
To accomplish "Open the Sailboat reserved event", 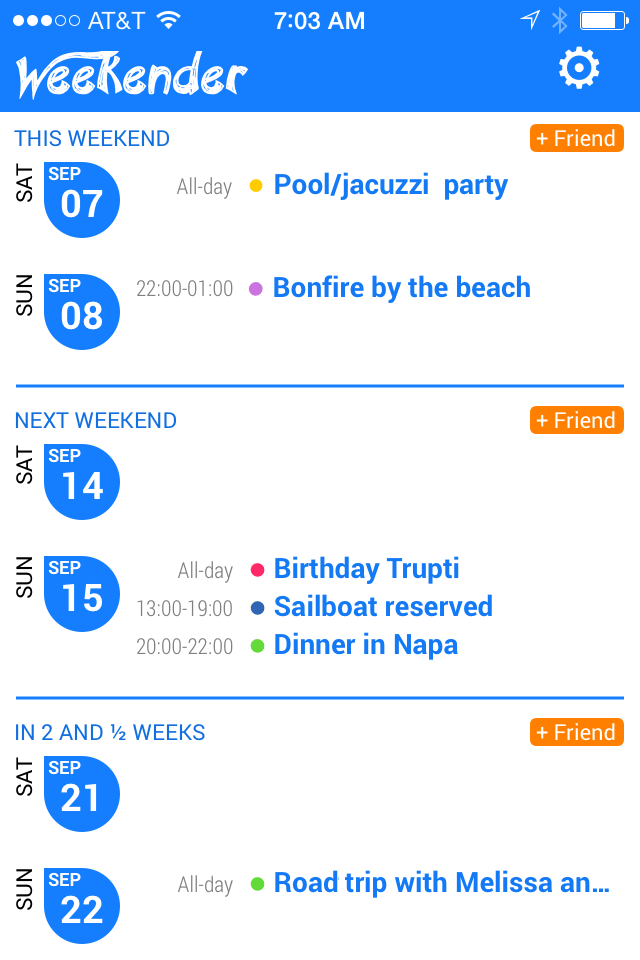I will click(383, 607).
